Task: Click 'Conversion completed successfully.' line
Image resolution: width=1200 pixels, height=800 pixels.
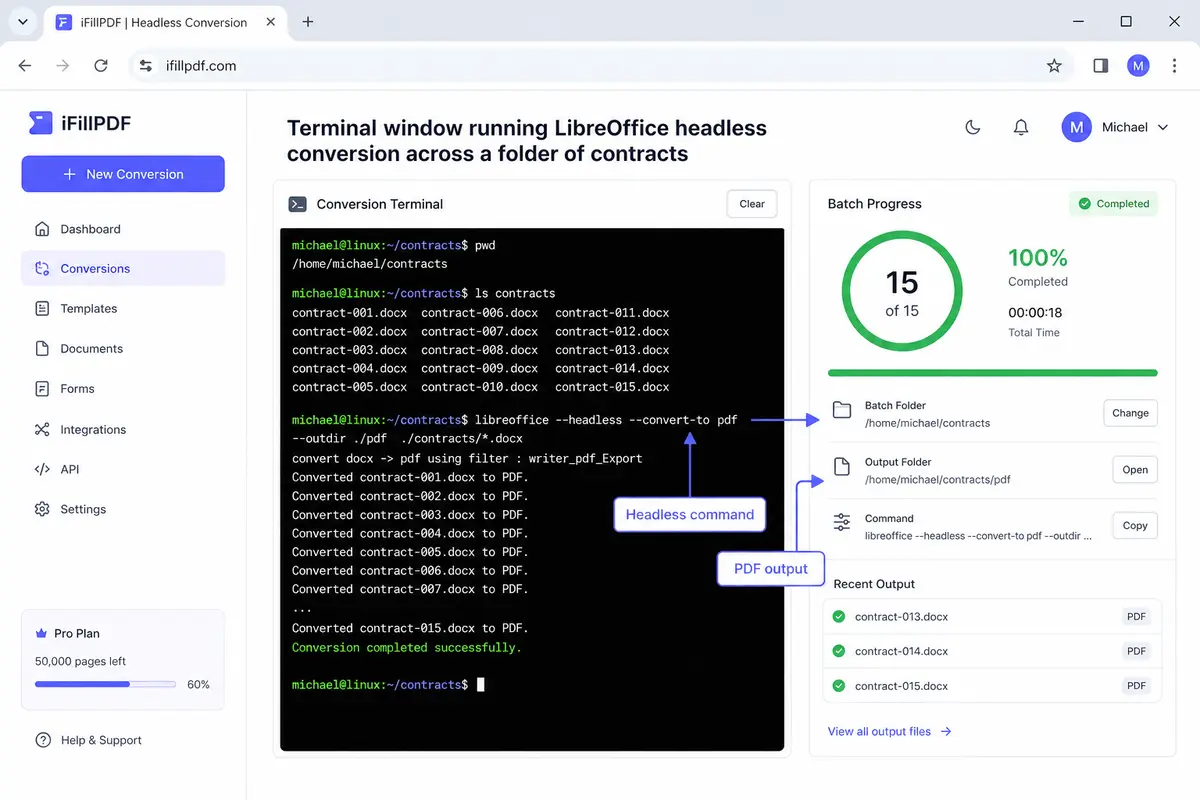Action: pos(407,648)
